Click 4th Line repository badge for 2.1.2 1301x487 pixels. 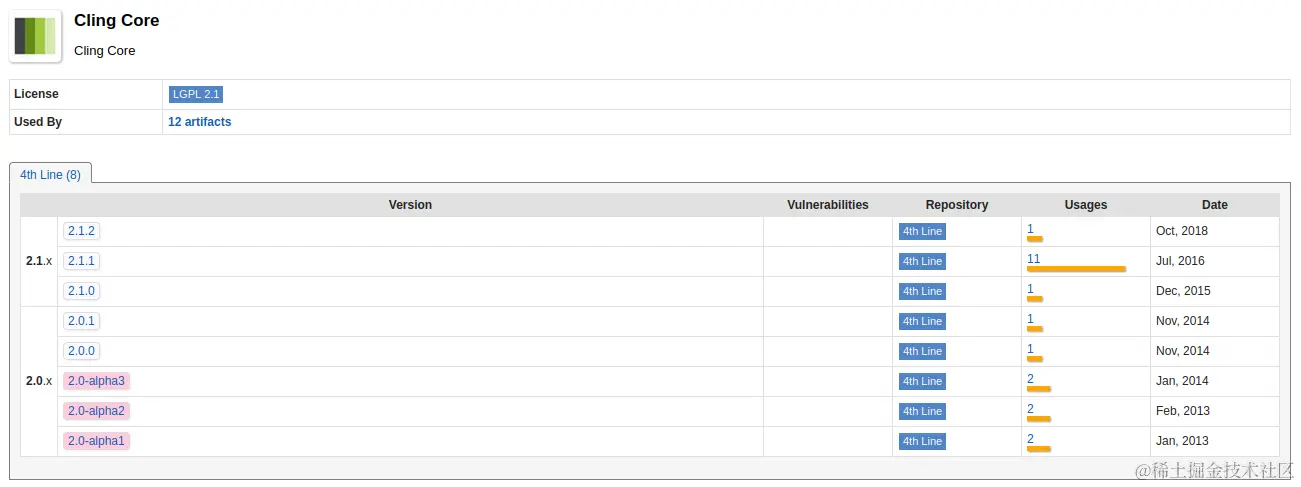click(922, 231)
